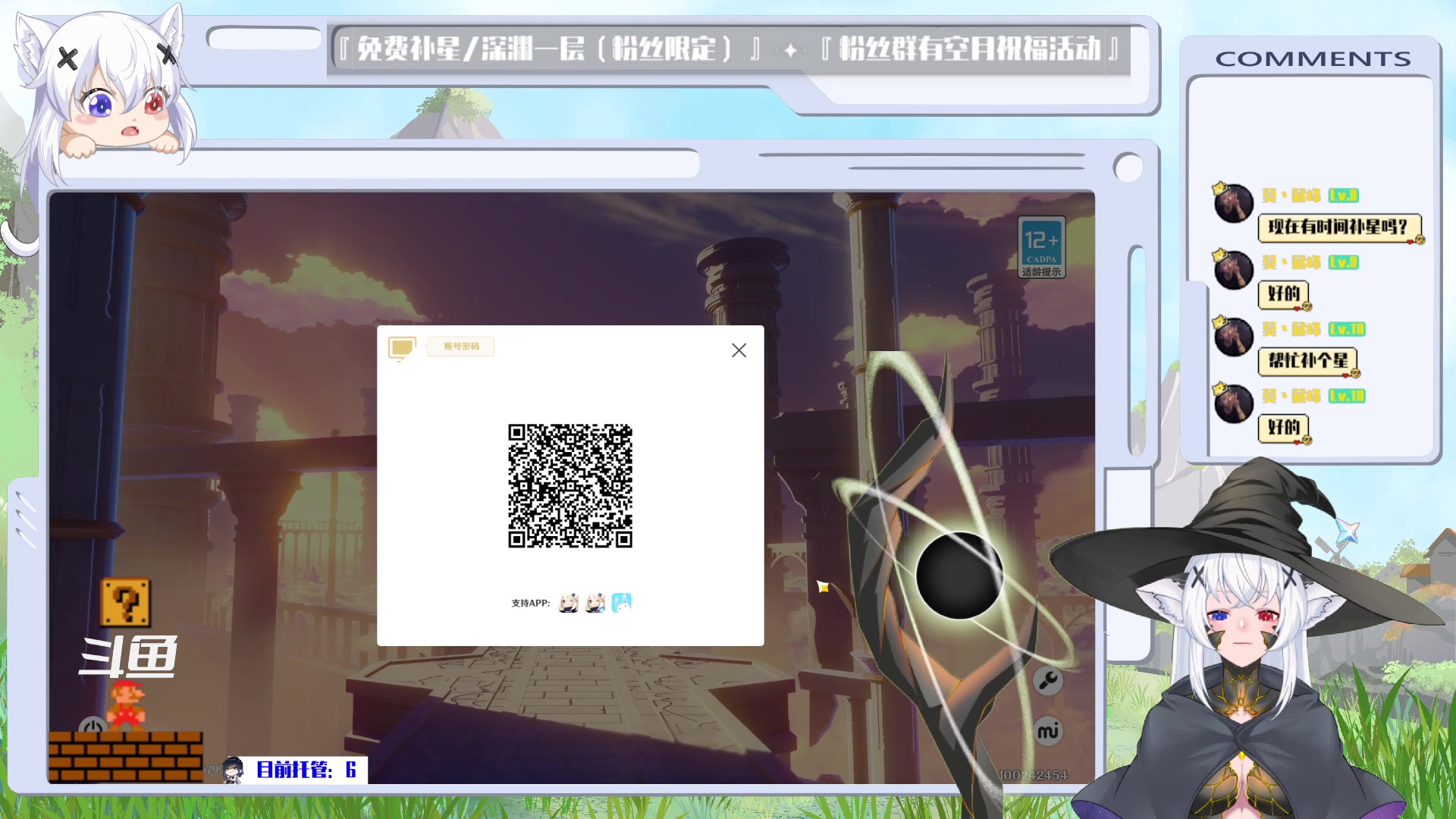Screen dimensions: 1456x819
Task: Click the wrench repair icon
Action: tap(1048, 680)
